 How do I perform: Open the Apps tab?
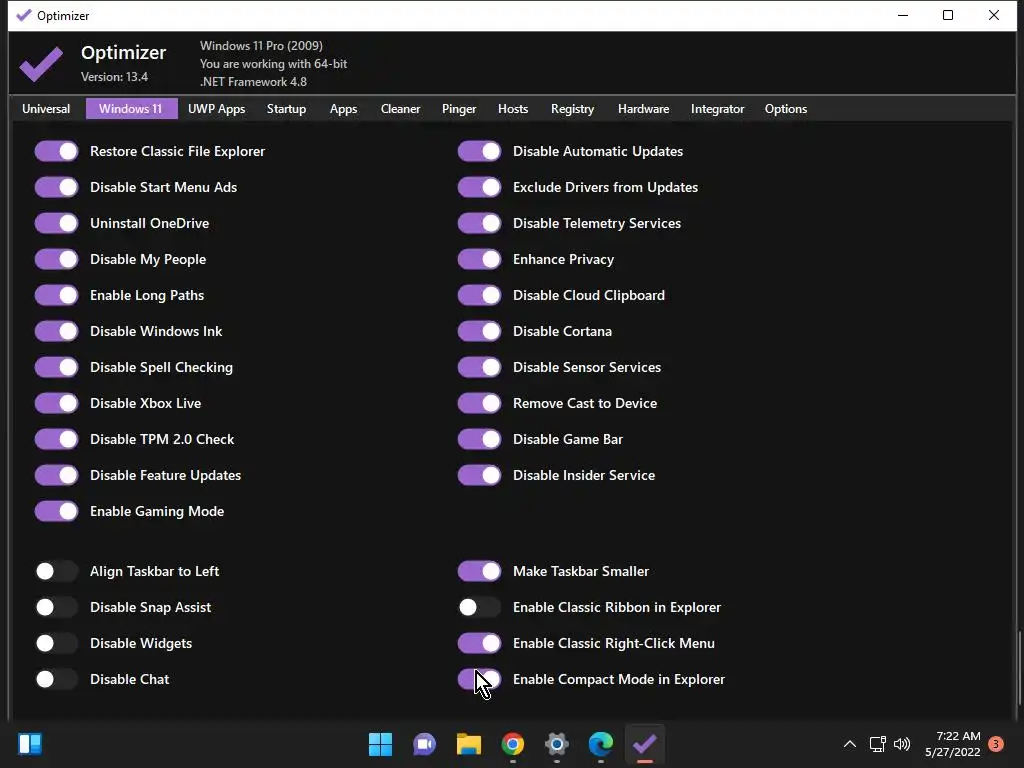point(343,109)
